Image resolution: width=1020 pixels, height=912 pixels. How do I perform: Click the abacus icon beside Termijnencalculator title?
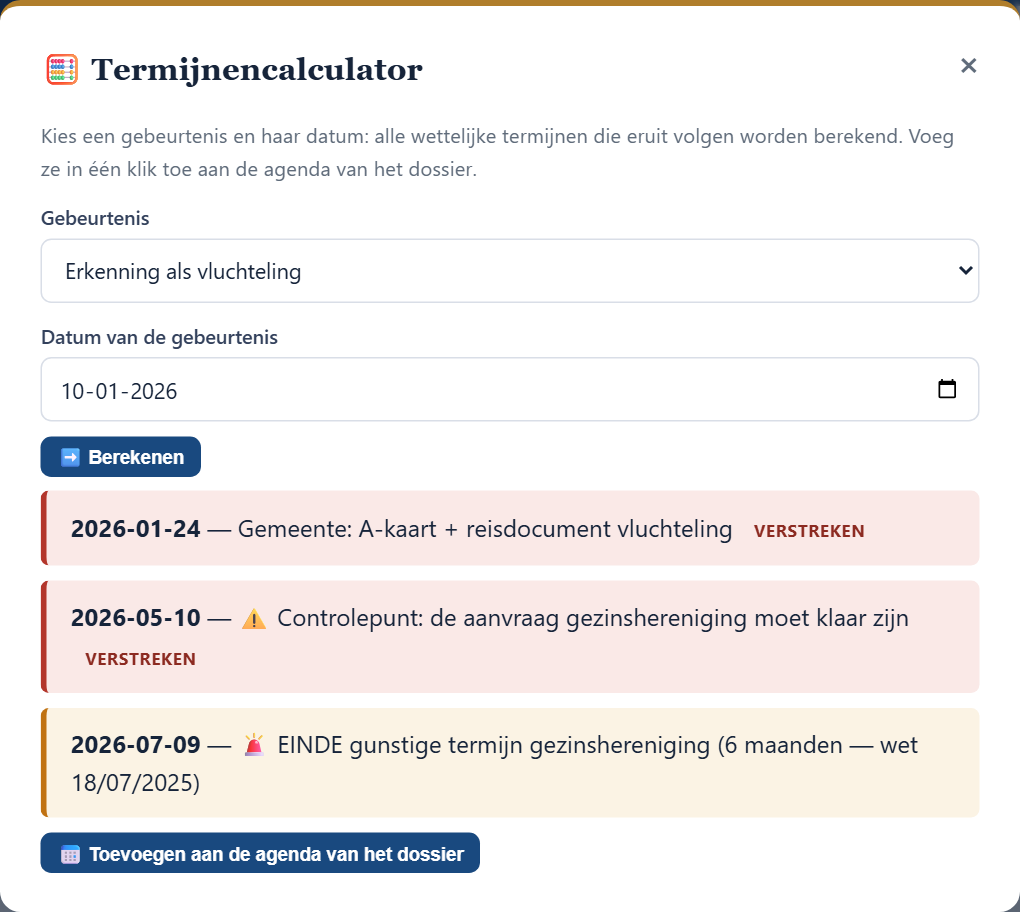coord(62,70)
